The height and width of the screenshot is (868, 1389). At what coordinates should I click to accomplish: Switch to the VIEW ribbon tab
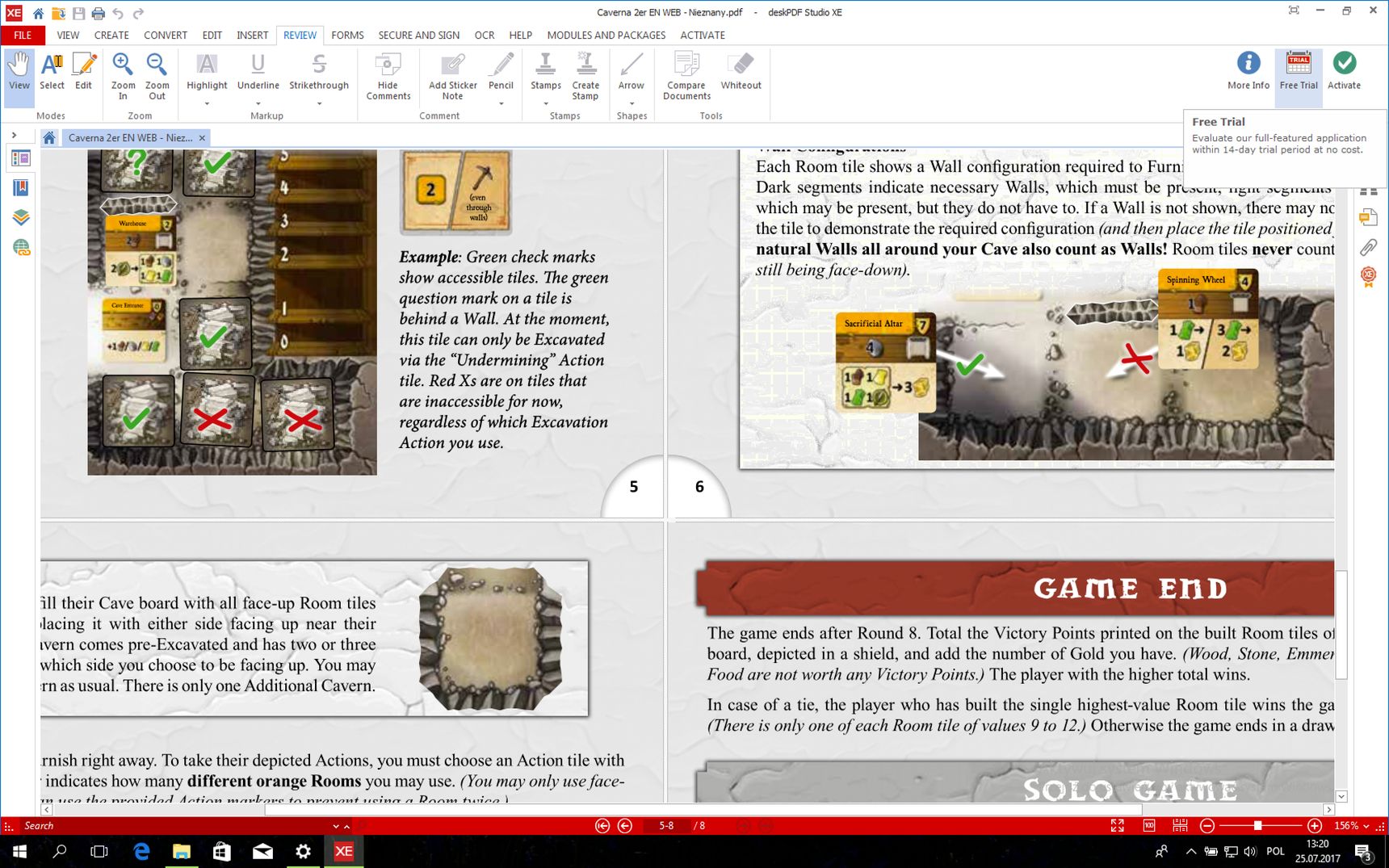(68, 35)
